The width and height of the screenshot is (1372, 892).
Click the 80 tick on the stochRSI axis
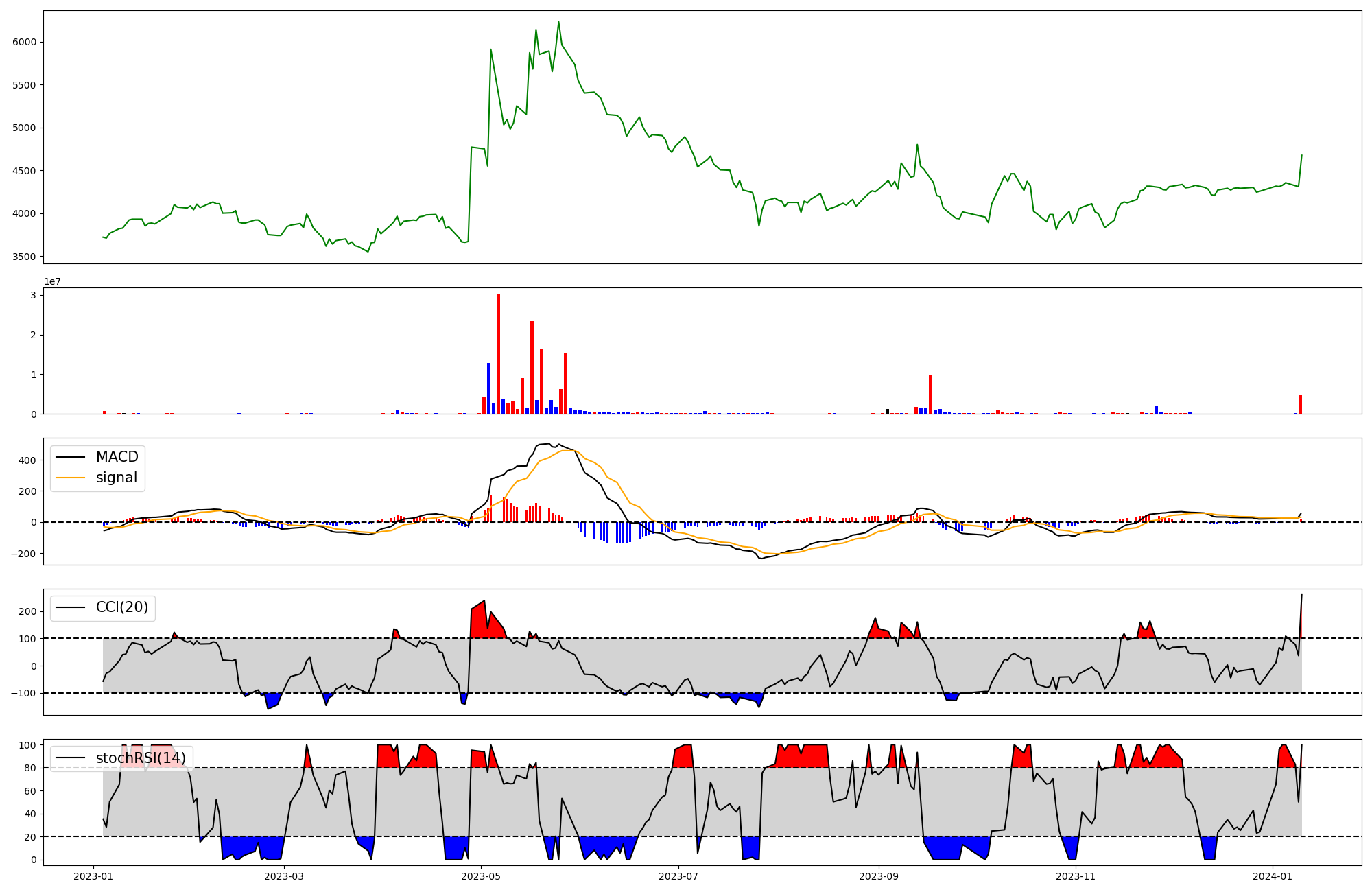click(29, 768)
